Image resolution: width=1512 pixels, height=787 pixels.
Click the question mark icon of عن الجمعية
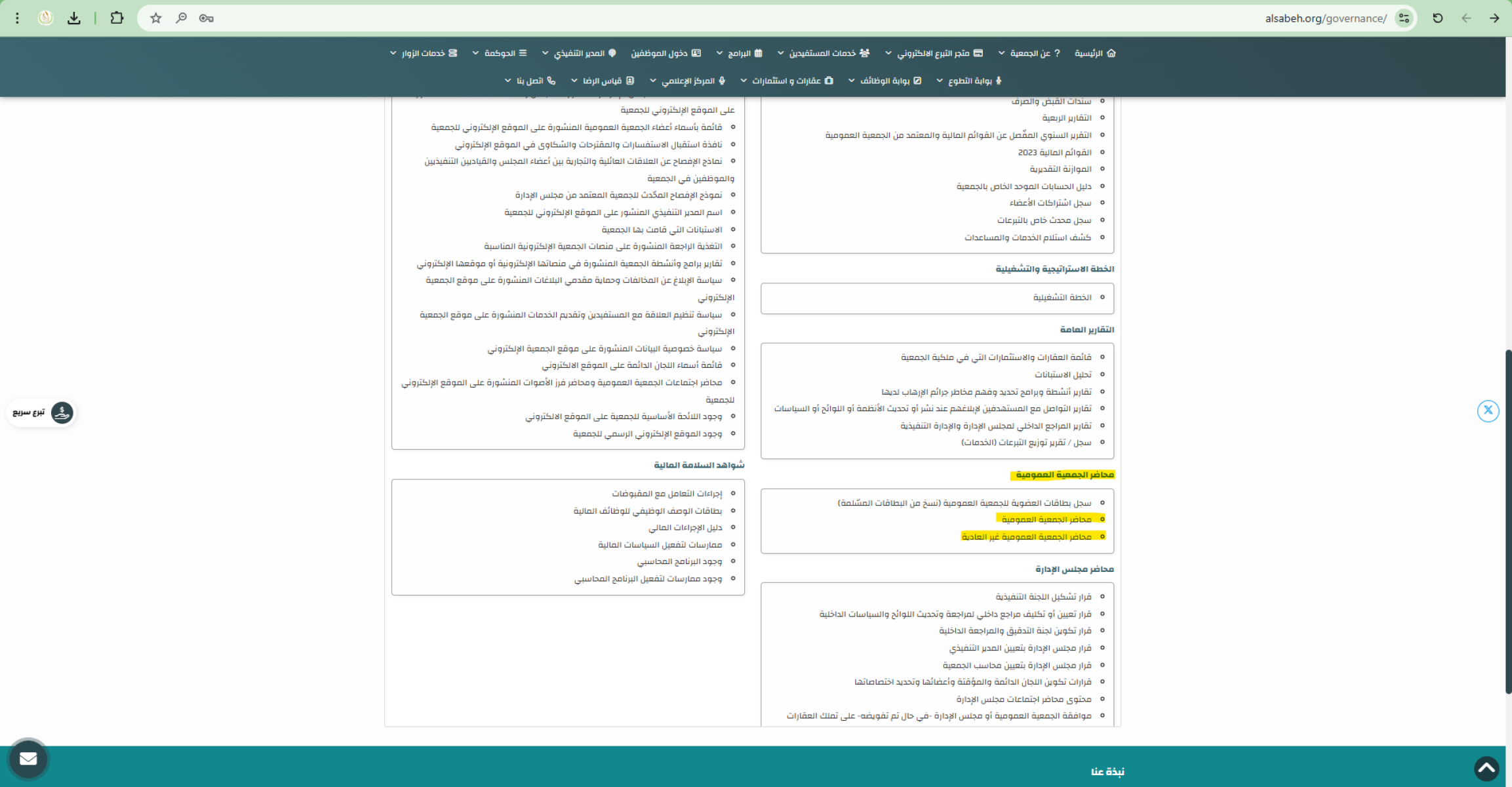coord(1057,53)
